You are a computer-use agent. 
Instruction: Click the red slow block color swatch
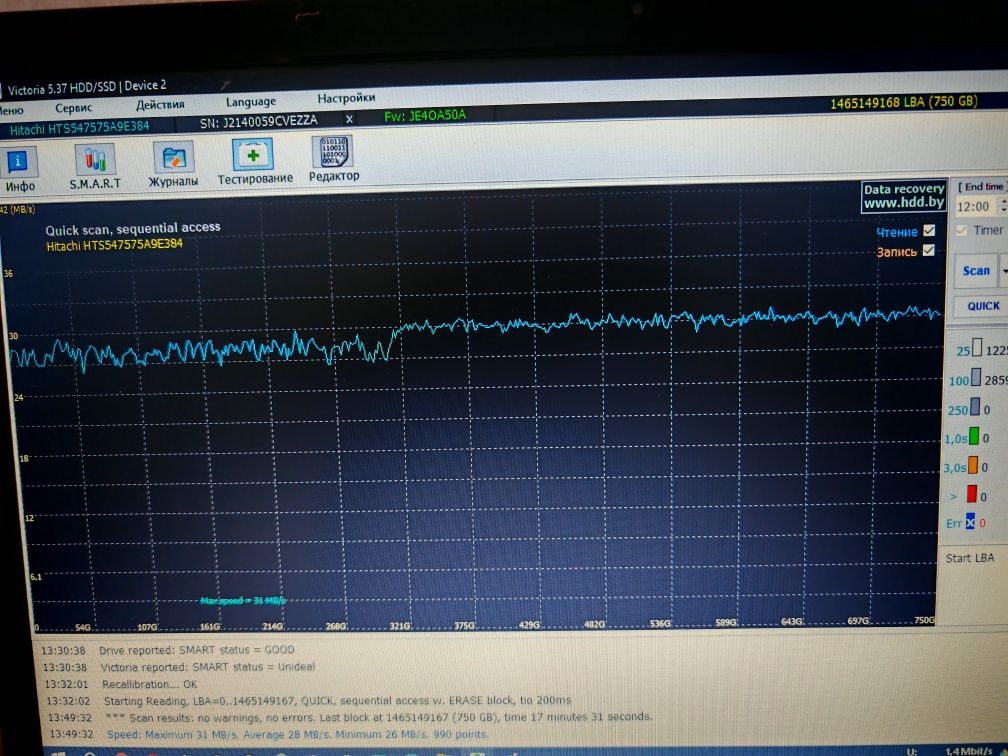point(972,494)
